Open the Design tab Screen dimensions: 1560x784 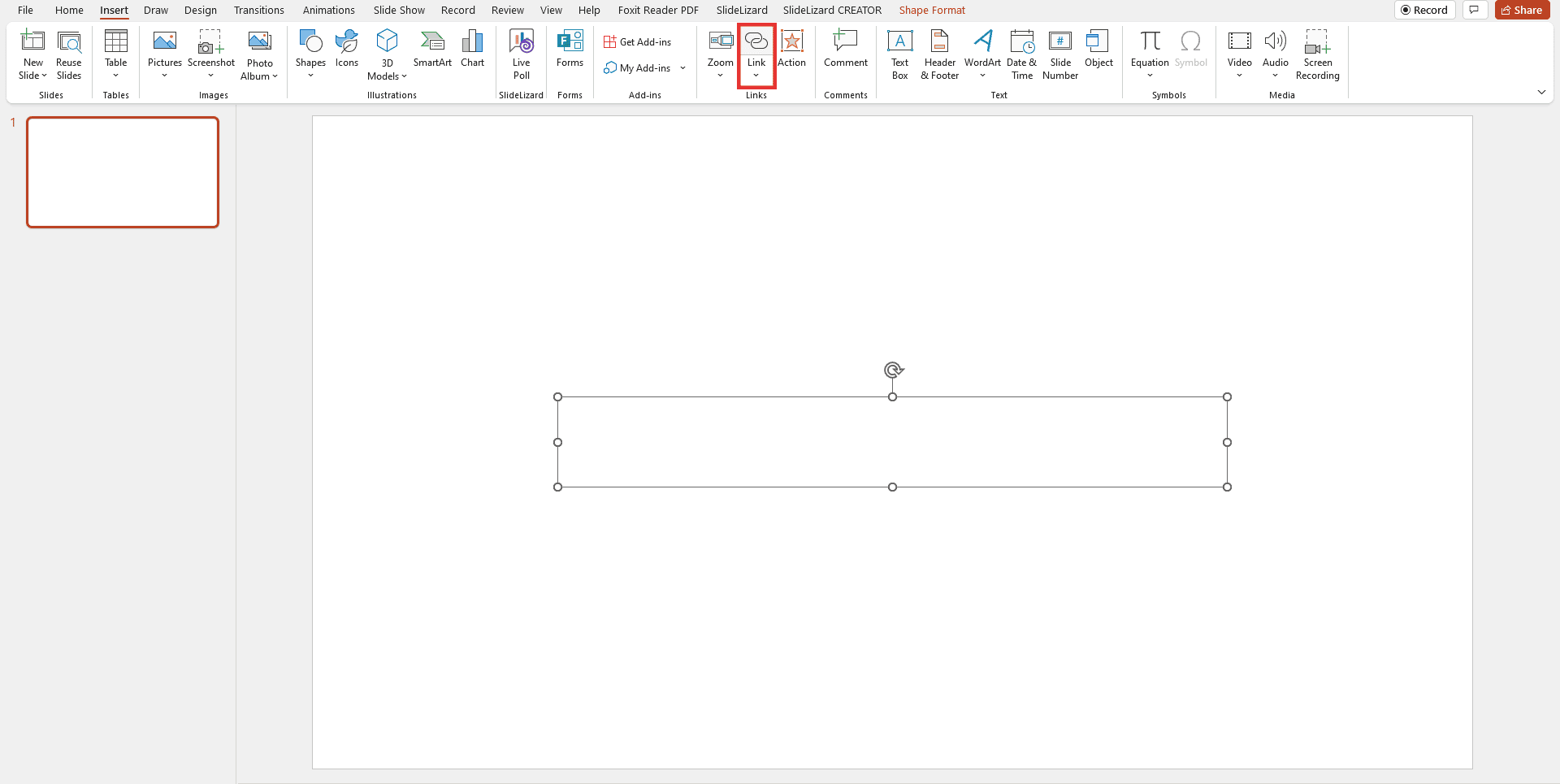pyautogui.click(x=201, y=11)
